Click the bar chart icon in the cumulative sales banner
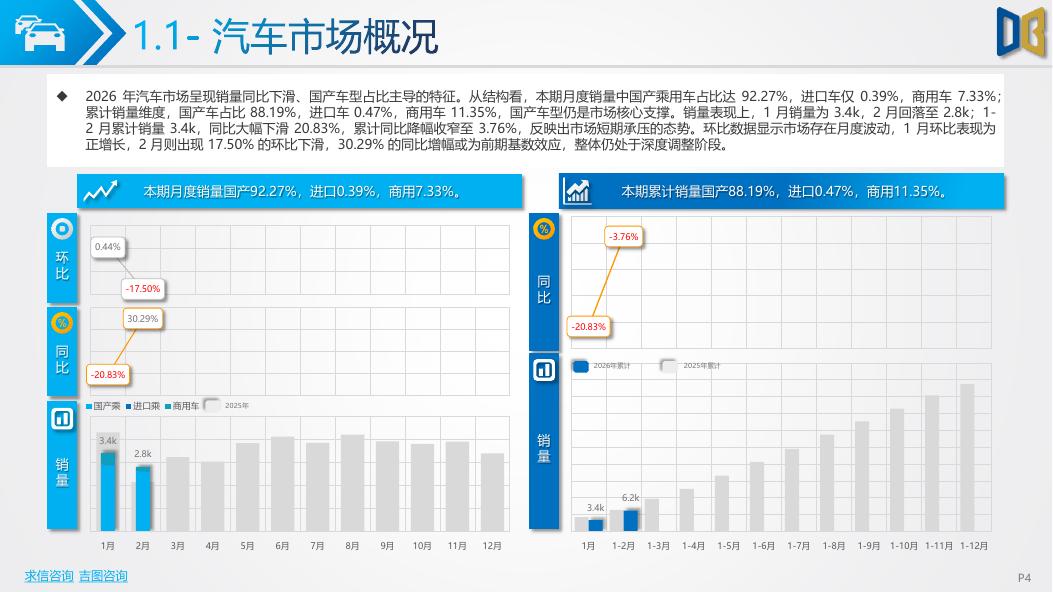The height and width of the screenshot is (592, 1053). (x=578, y=191)
